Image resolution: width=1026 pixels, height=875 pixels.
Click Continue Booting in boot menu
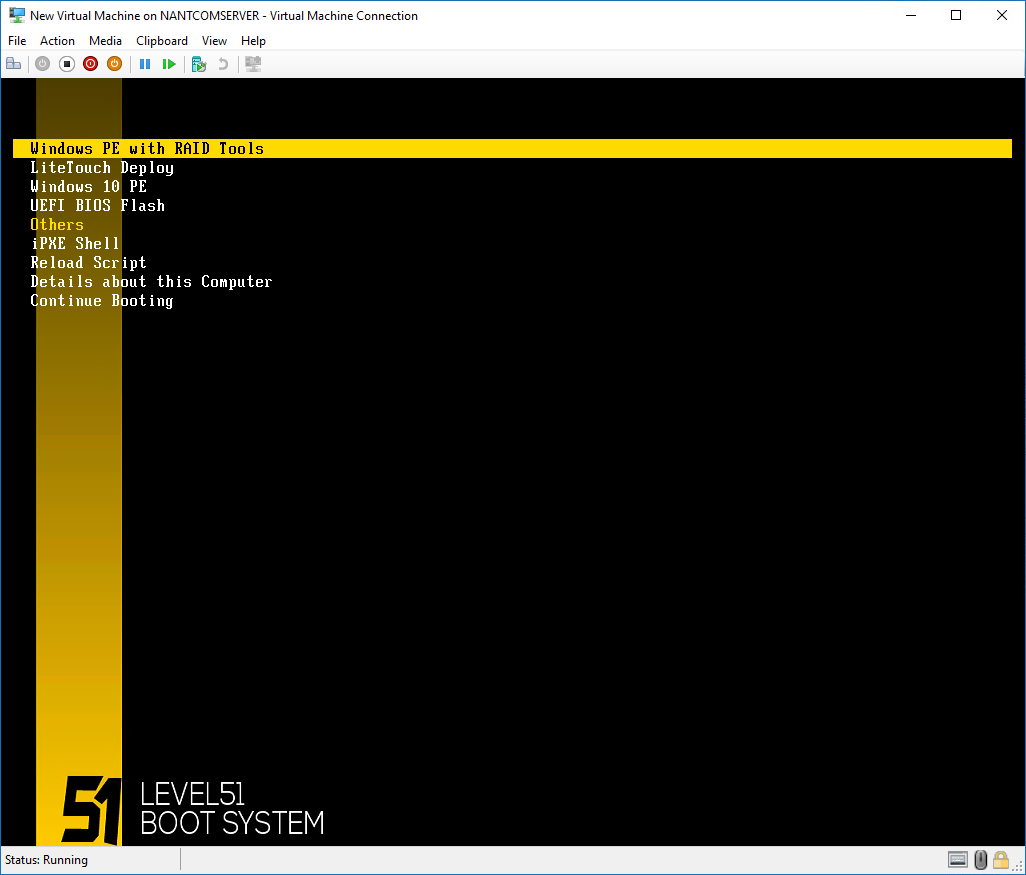coord(102,301)
